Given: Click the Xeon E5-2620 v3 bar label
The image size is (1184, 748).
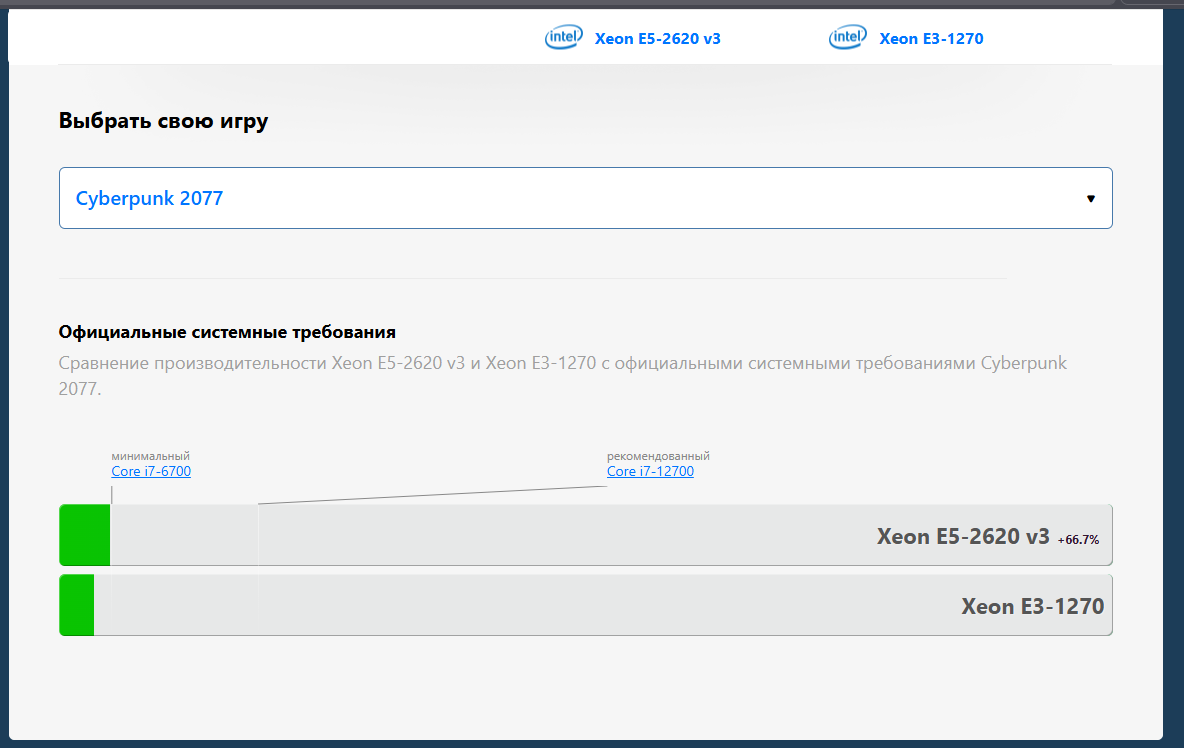Looking at the screenshot, I should coord(963,537).
